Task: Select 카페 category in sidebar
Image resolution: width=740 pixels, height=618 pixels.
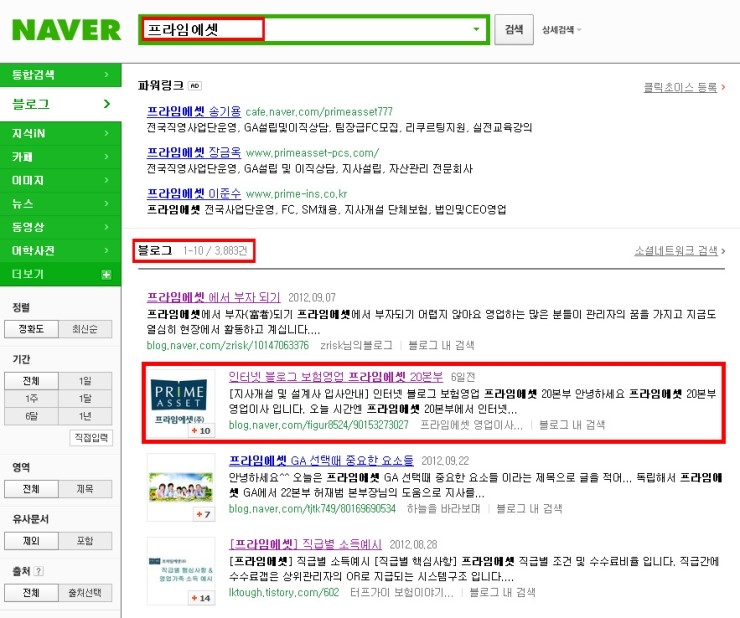Action: [60, 157]
